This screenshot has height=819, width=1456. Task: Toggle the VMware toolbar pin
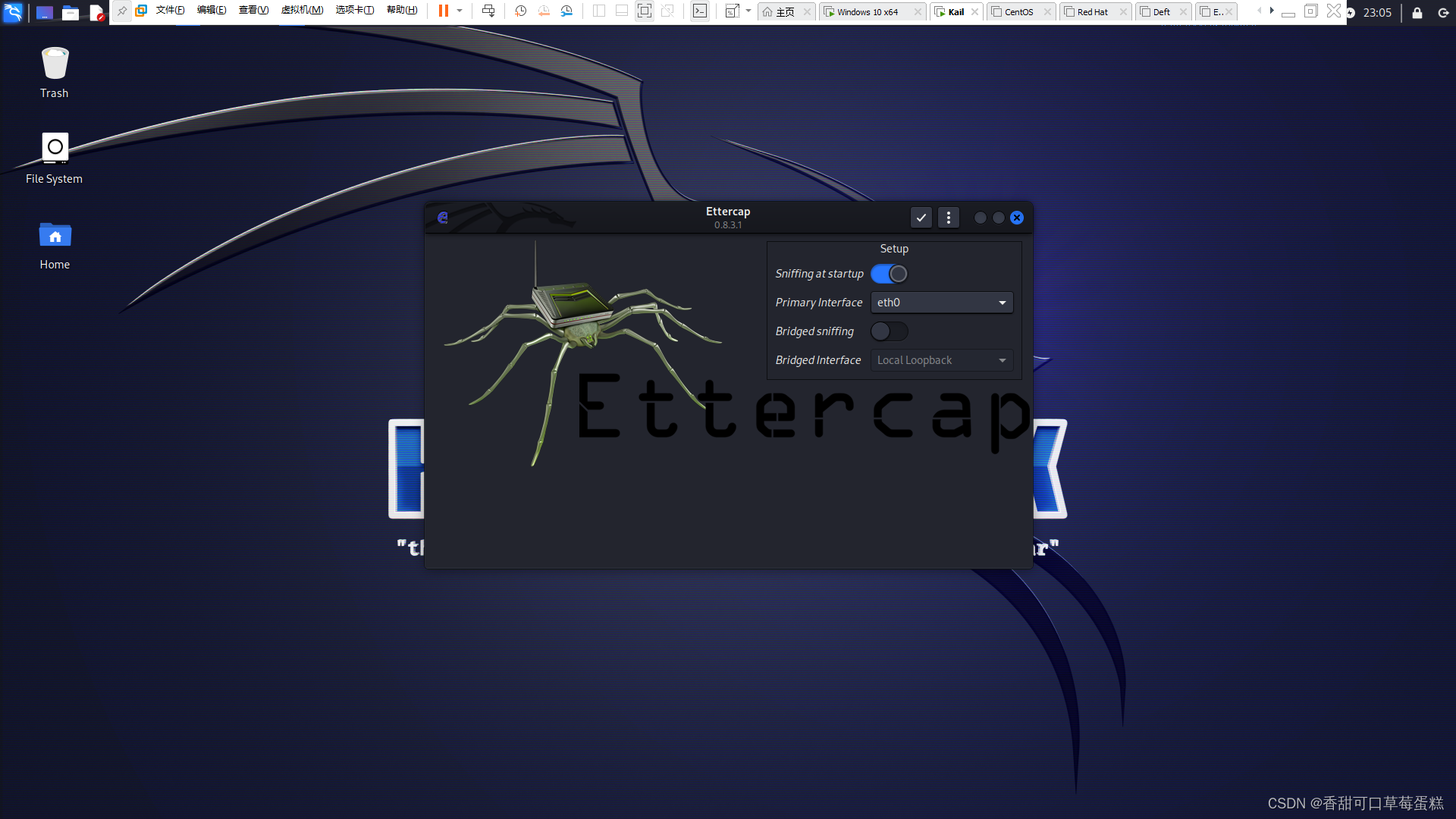click(121, 11)
